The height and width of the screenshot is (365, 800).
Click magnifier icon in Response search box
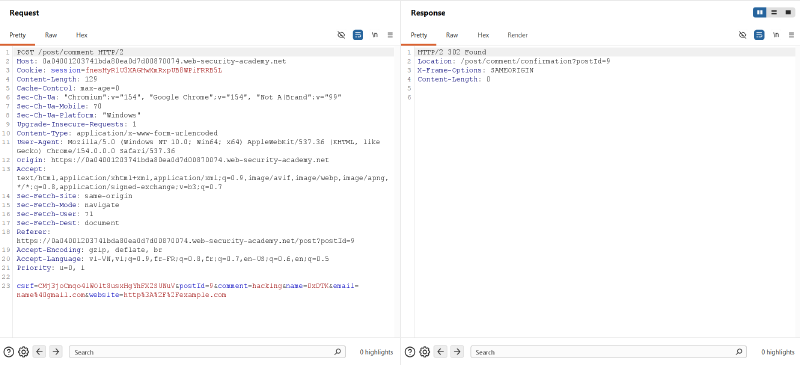point(738,352)
